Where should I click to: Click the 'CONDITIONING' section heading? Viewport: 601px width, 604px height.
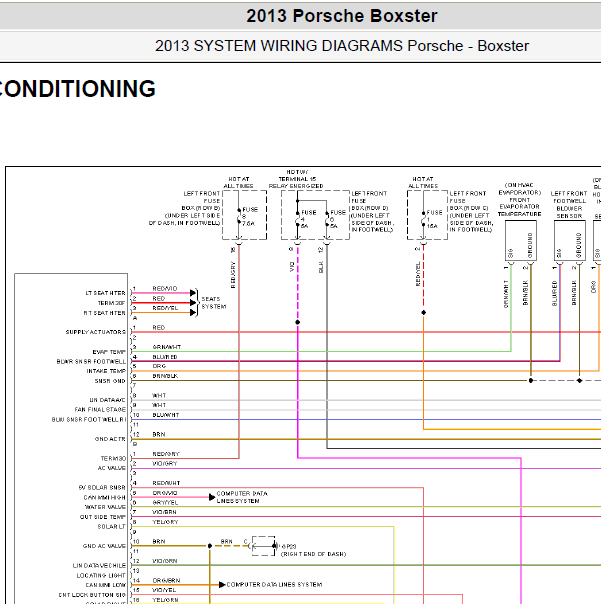(x=77, y=89)
